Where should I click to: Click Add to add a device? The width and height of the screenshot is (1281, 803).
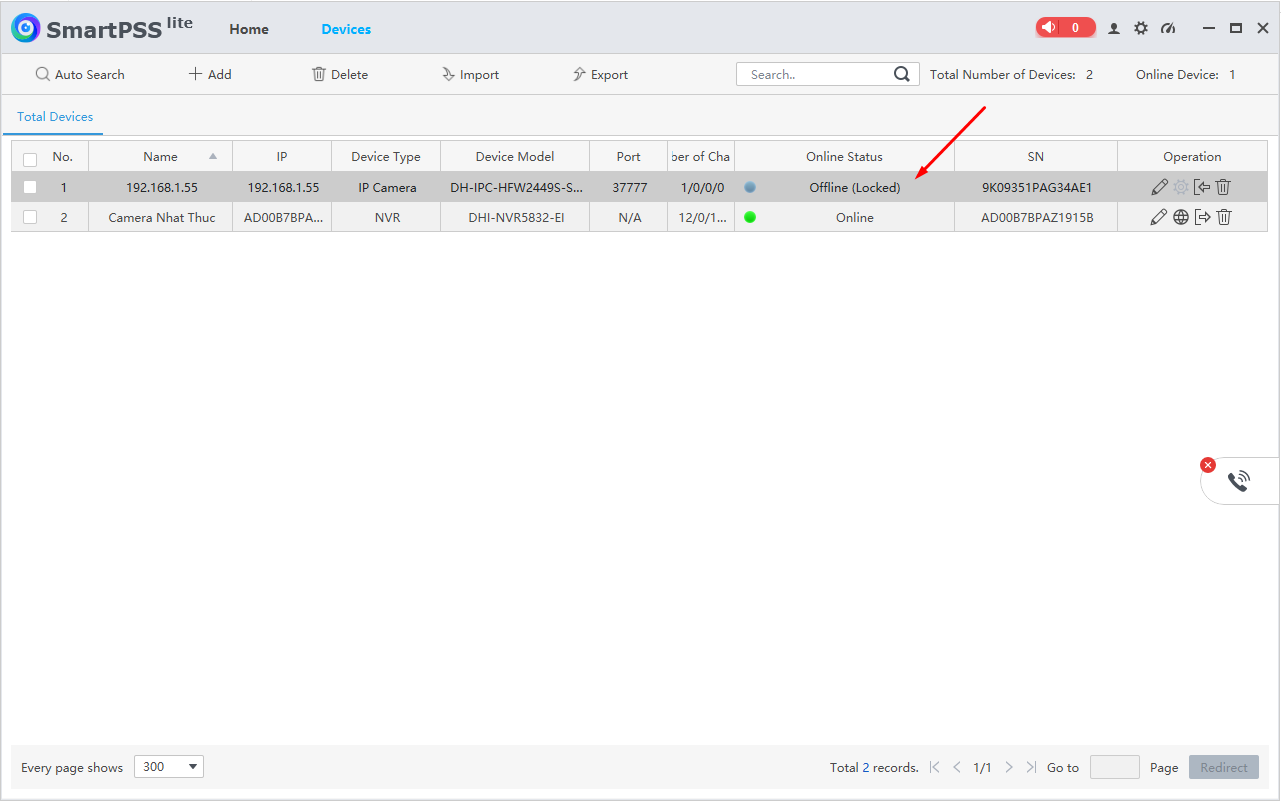click(x=210, y=74)
